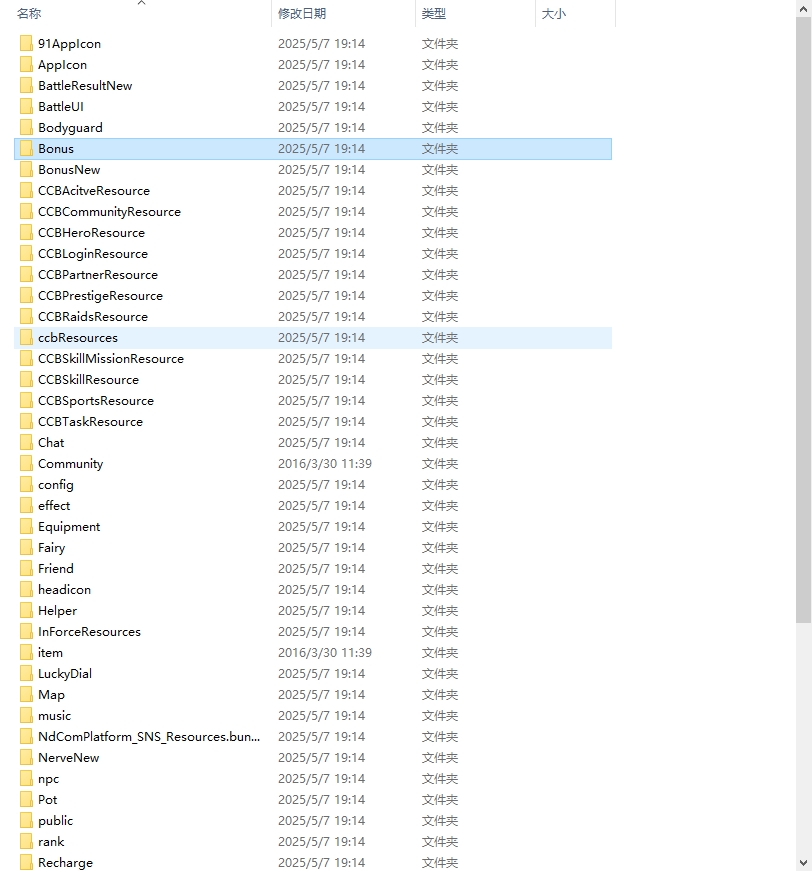Select the headicon folder name
Image resolution: width=812 pixels, height=871 pixels.
(64, 590)
